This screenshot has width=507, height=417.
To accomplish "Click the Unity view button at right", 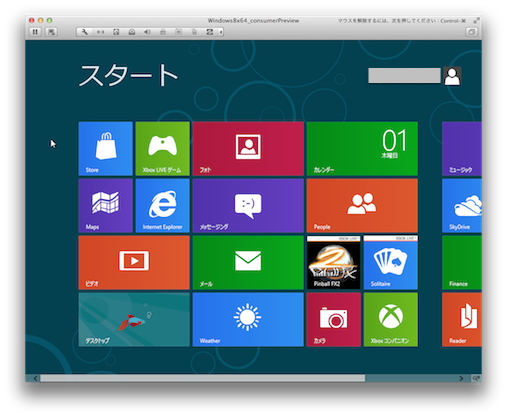I will tap(471, 32).
